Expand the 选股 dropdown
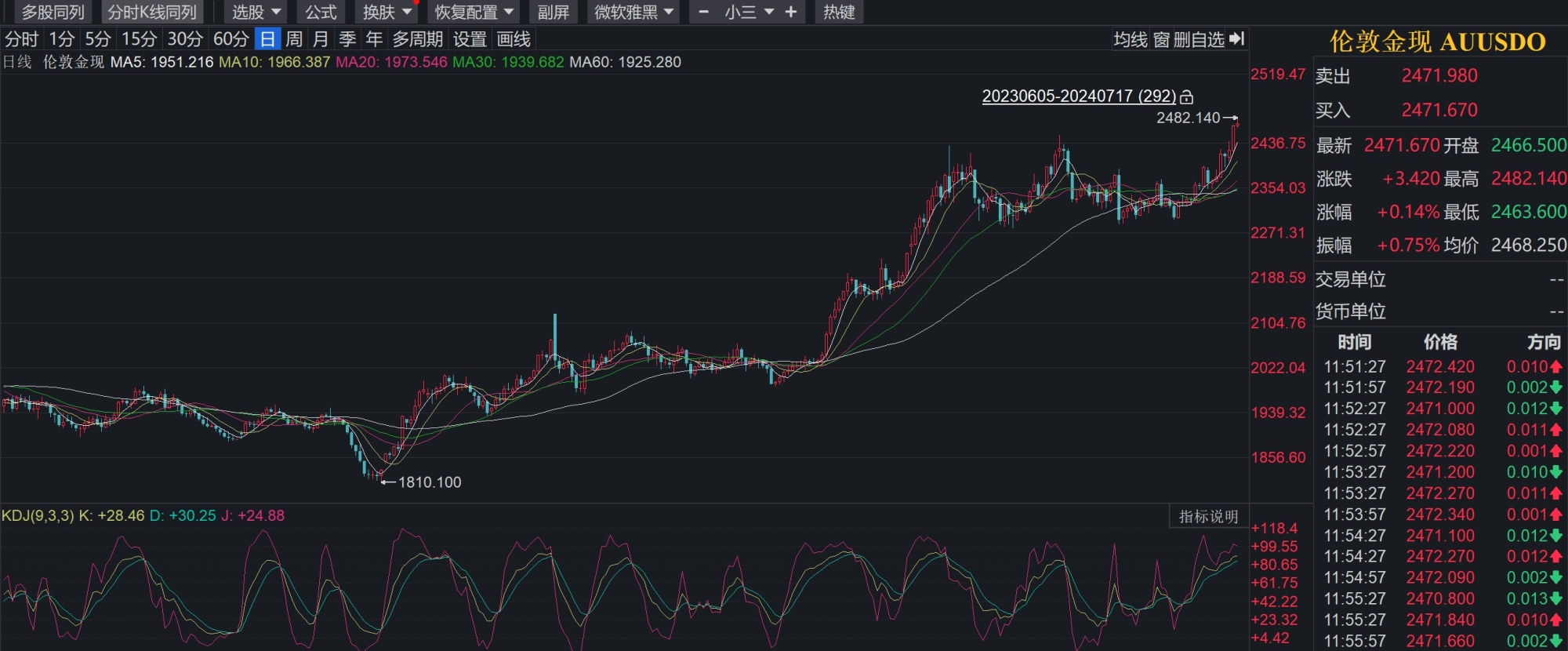The width and height of the screenshot is (1568, 651). click(256, 12)
